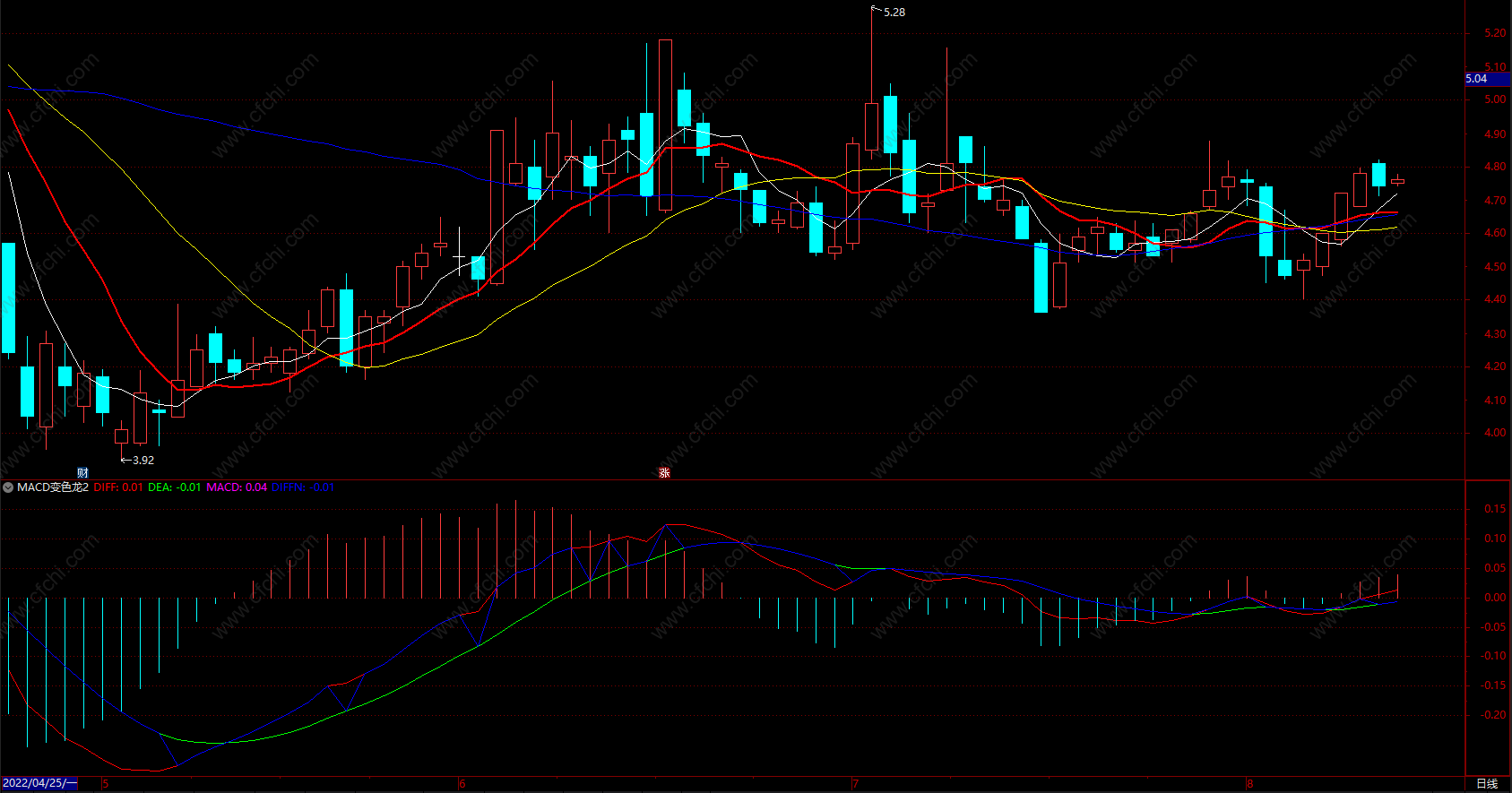Click month 5 marker on time axis
The image size is (1512, 793).
tap(106, 784)
